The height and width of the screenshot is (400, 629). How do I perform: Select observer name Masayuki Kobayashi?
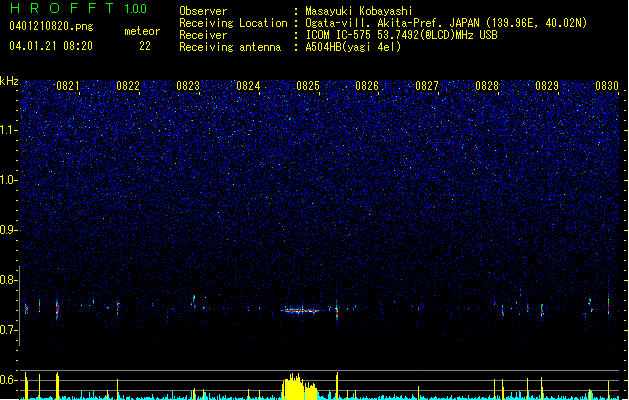(359, 11)
